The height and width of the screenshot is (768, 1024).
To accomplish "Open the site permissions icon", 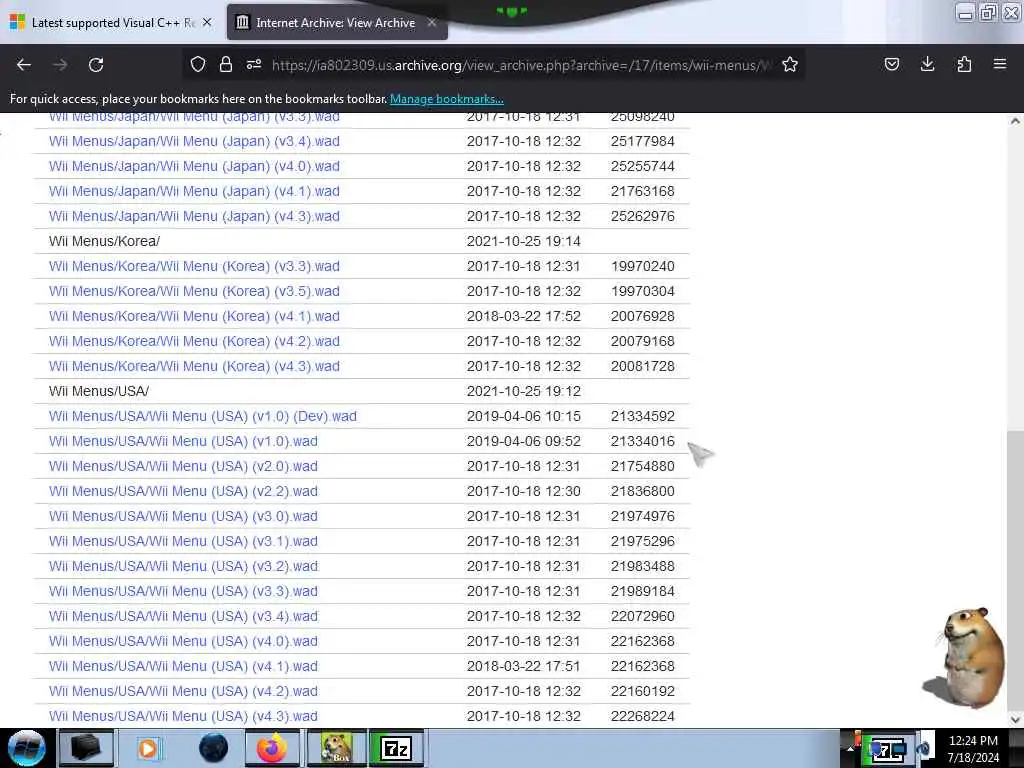I will (254, 65).
